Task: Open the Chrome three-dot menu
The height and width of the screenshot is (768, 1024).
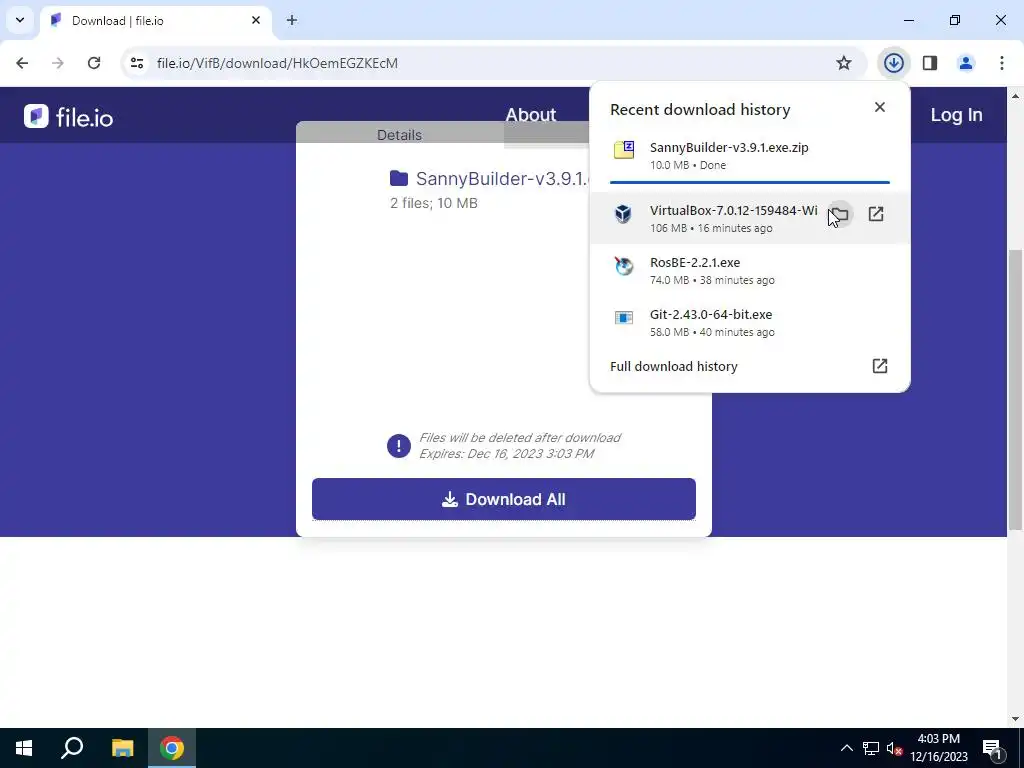Action: pyautogui.click(x=1002, y=63)
